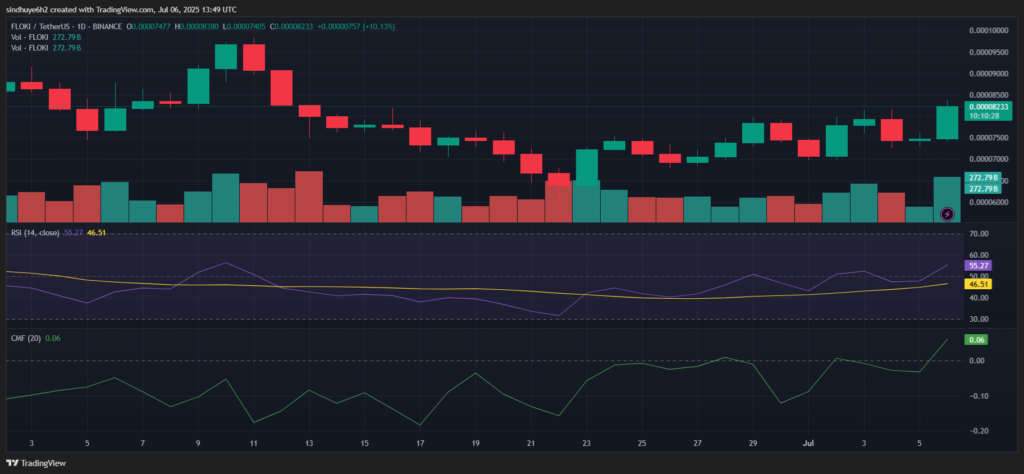Select the CMF (20) indicator legend
1024x474 pixels.
tap(24, 339)
